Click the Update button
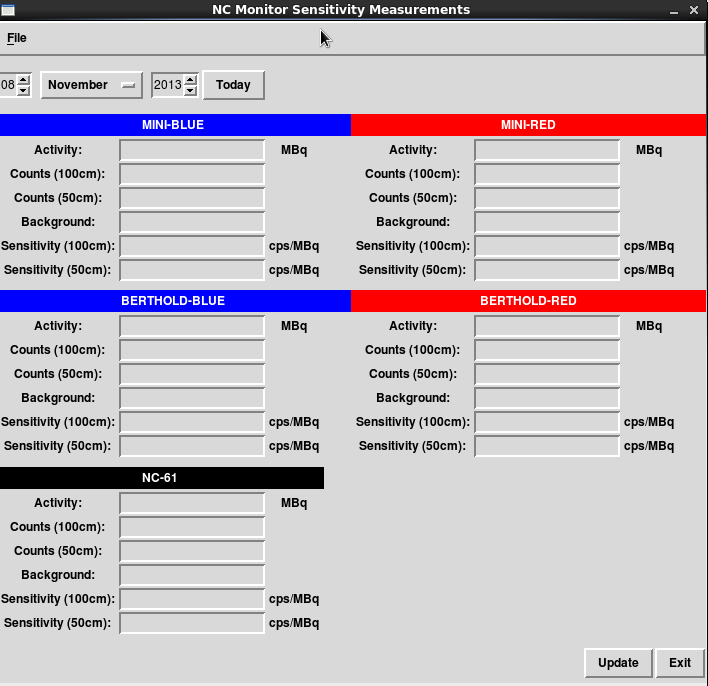 click(618, 663)
